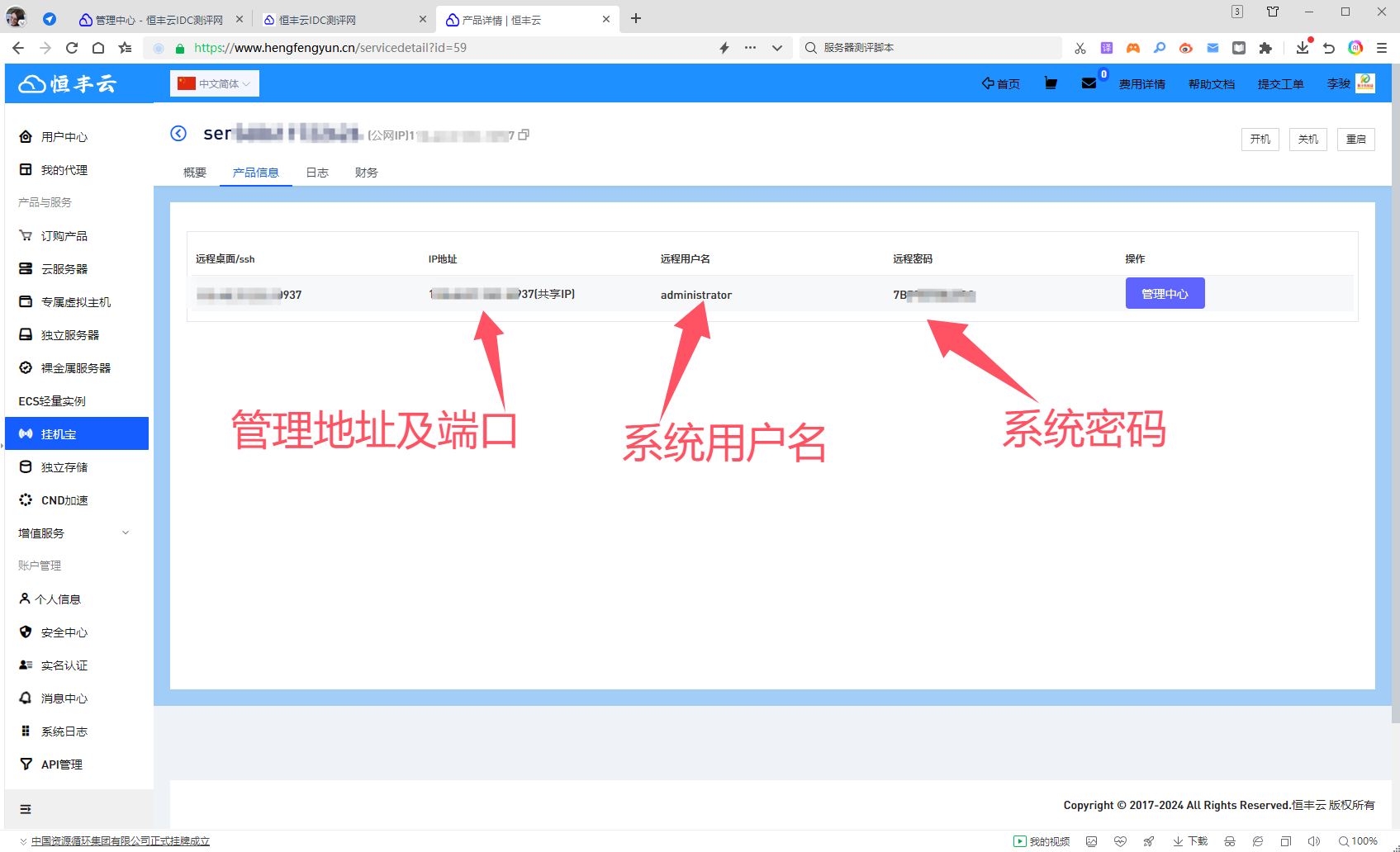Click the 恒丰云 logo
Image resolution: width=1400 pixels, height=852 pixels.
[x=69, y=83]
